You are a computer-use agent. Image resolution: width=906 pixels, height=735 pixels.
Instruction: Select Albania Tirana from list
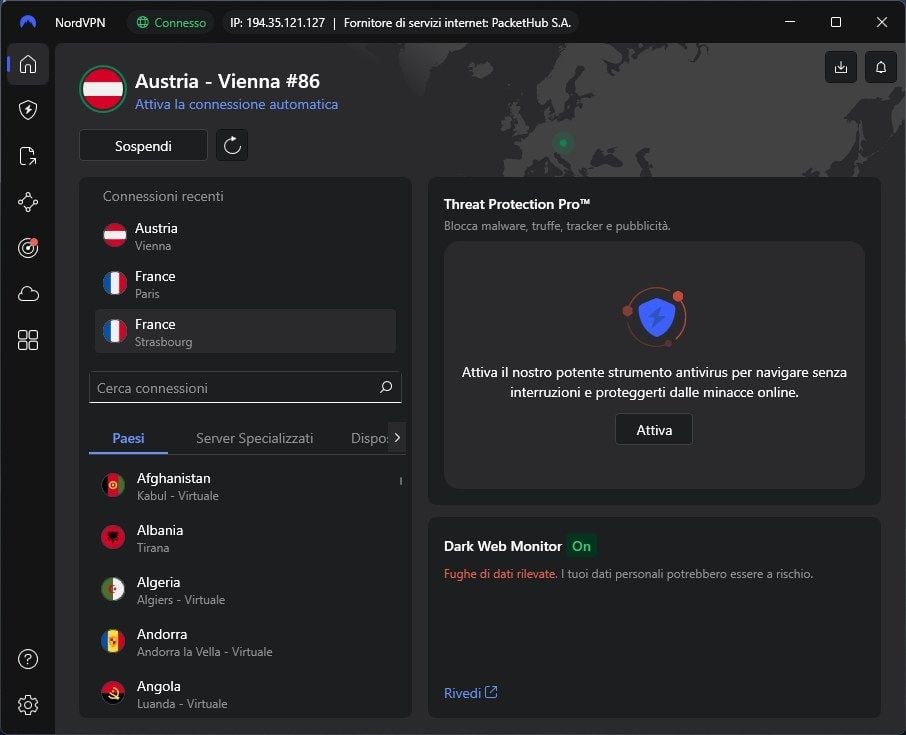click(245, 538)
